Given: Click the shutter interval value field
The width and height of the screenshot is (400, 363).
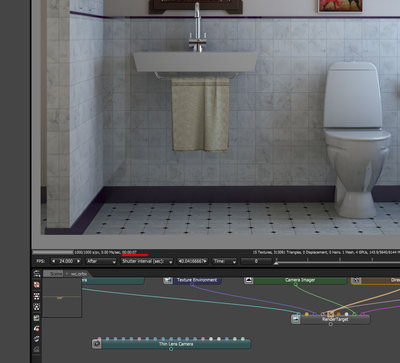Looking at the screenshot, I should [x=193, y=261].
